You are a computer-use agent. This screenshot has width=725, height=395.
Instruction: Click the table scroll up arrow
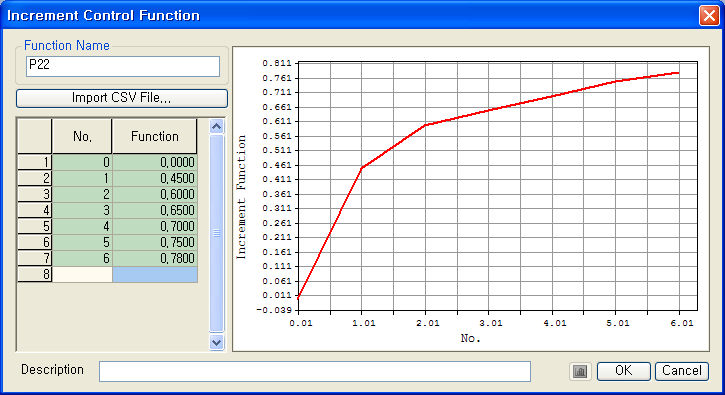216,126
